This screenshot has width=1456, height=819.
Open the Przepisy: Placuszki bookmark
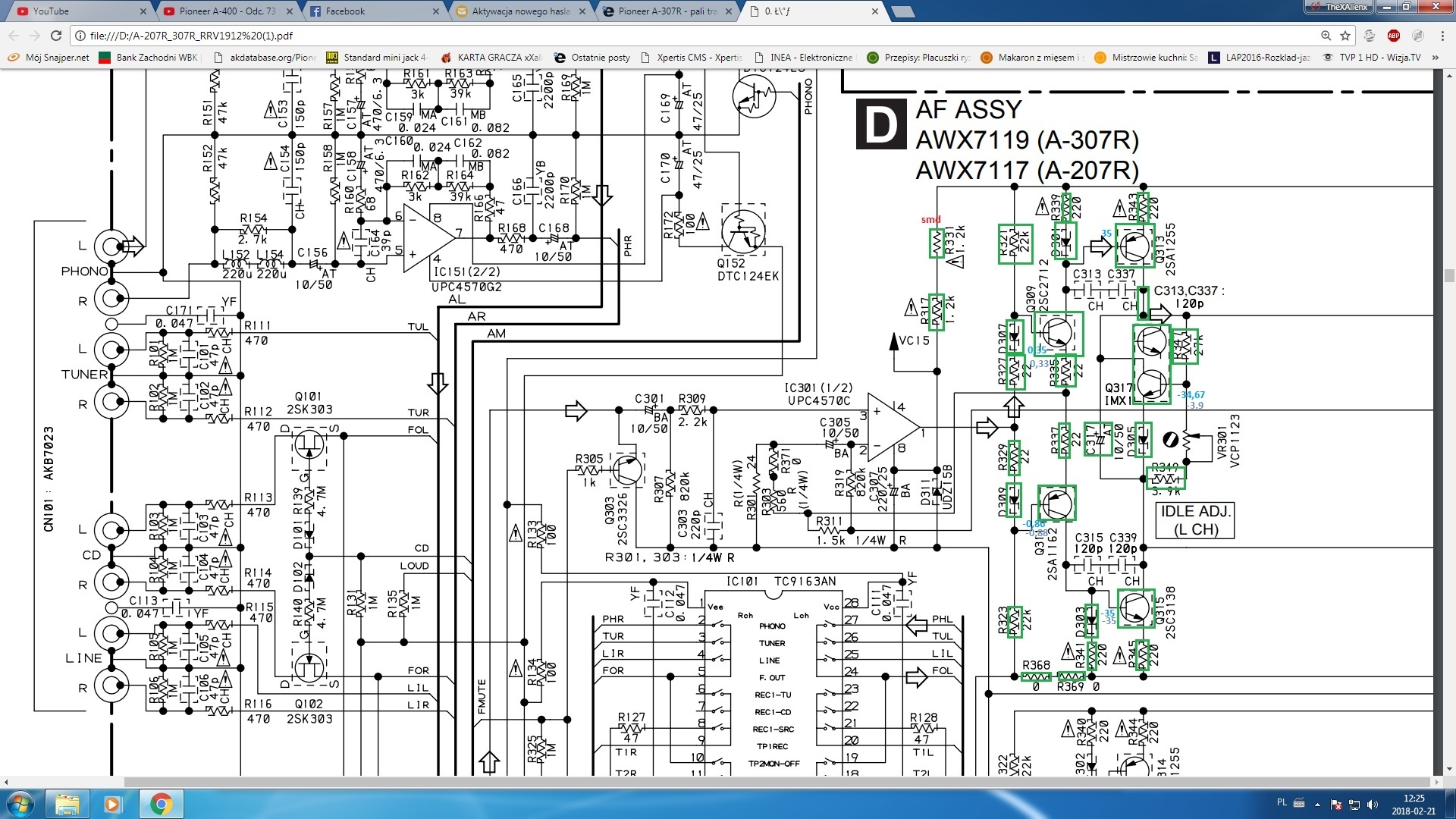(x=918, y=57)
